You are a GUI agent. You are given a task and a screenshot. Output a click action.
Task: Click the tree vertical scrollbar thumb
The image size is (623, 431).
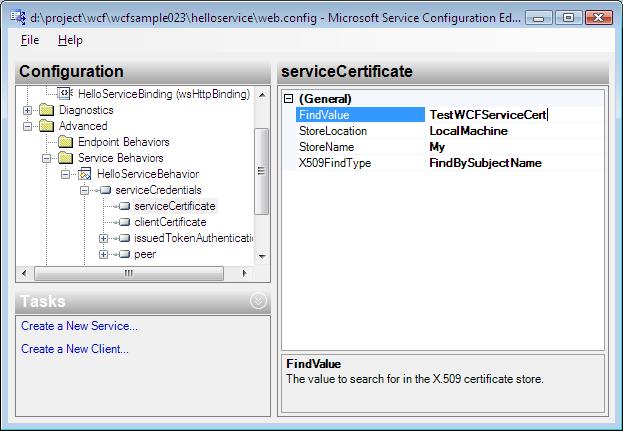261,171
